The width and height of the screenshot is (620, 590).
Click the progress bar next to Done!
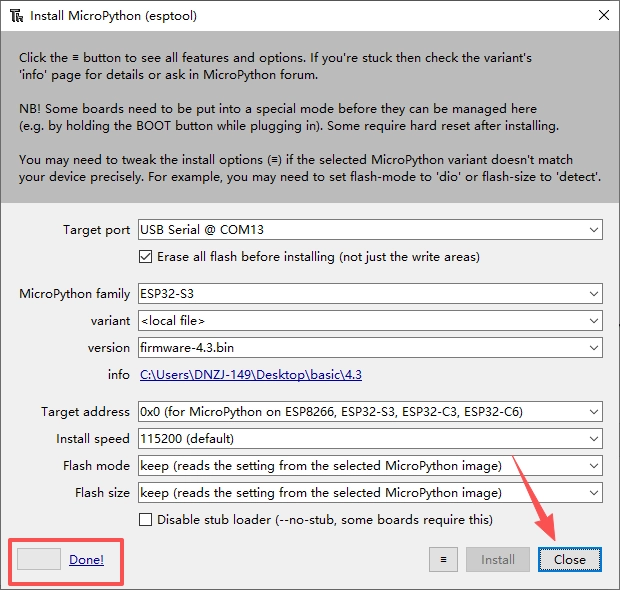click(x=39, y=559)
